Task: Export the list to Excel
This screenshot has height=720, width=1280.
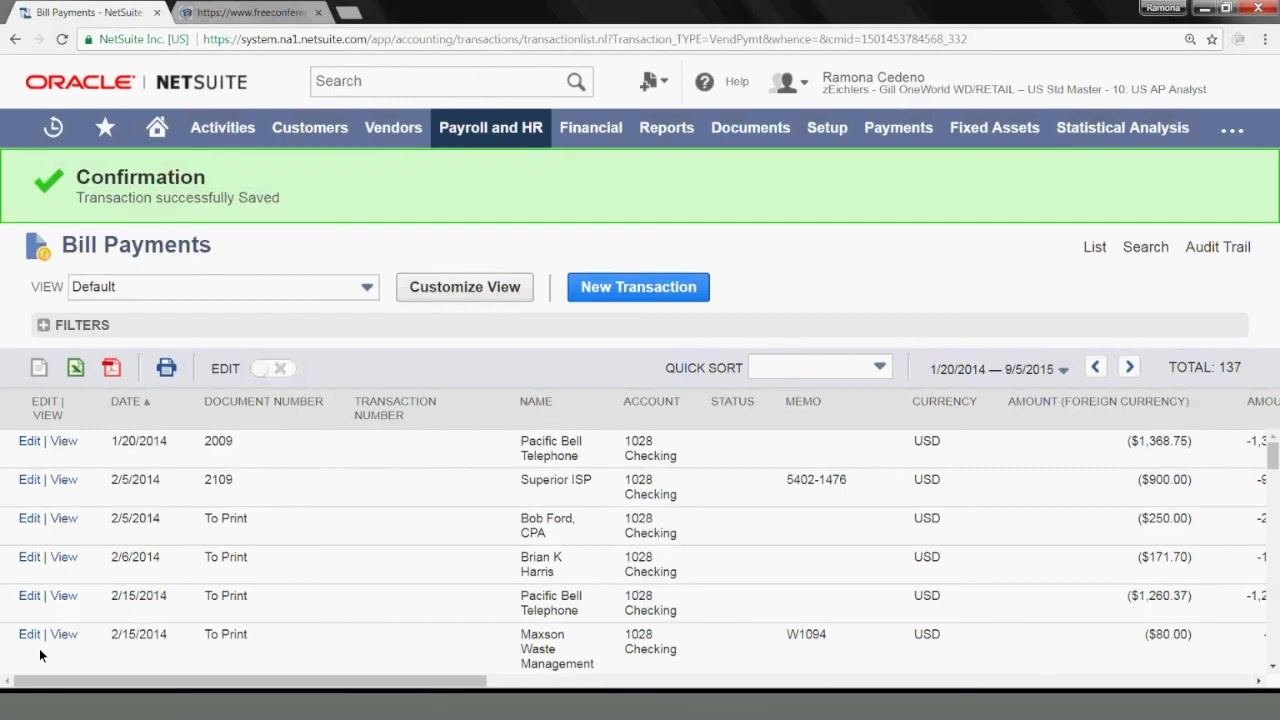Action: click(x=75, y=368)
